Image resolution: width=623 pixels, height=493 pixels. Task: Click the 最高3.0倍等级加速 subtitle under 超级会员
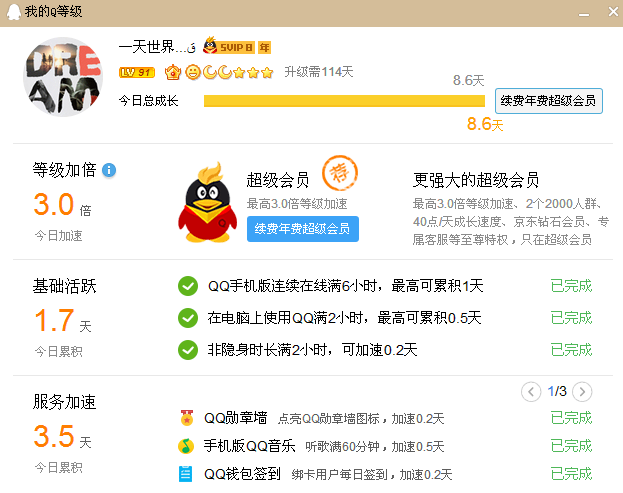[297, 204]
